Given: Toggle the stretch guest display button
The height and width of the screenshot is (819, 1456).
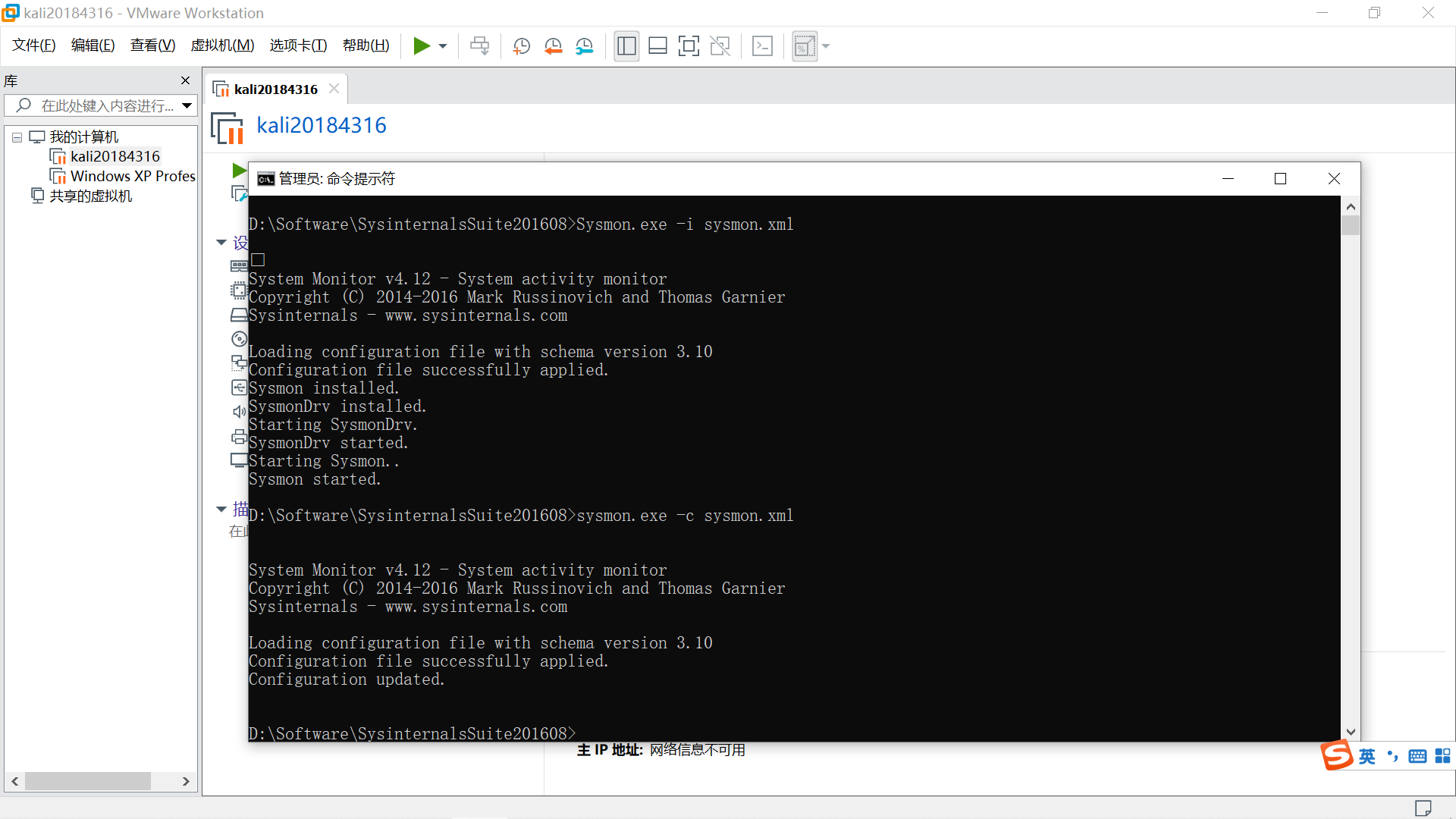Looking at the screenshot, I should click(x=805, y=46).
